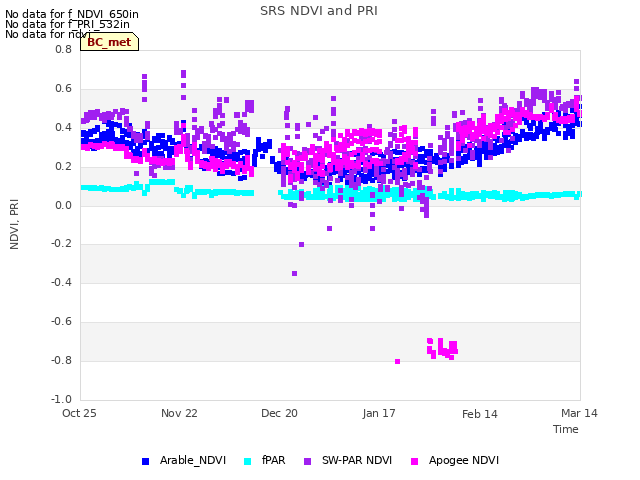The width and height of the screenshot is (640, 480).
Task: Click the Mar 14 x-axis label
Action: click(579, 413)
